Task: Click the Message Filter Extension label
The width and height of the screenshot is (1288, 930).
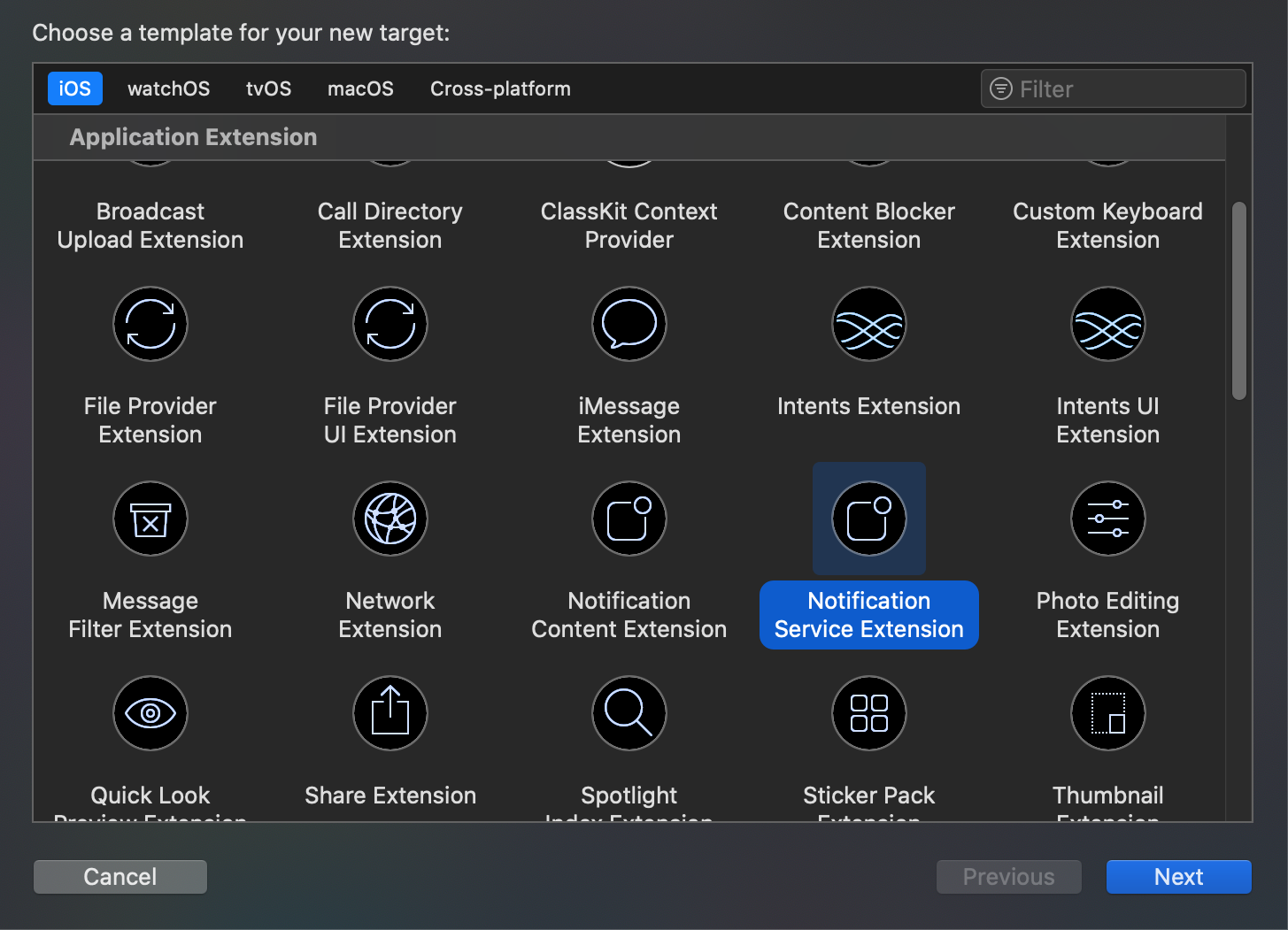Action: (x=150, y=615)
